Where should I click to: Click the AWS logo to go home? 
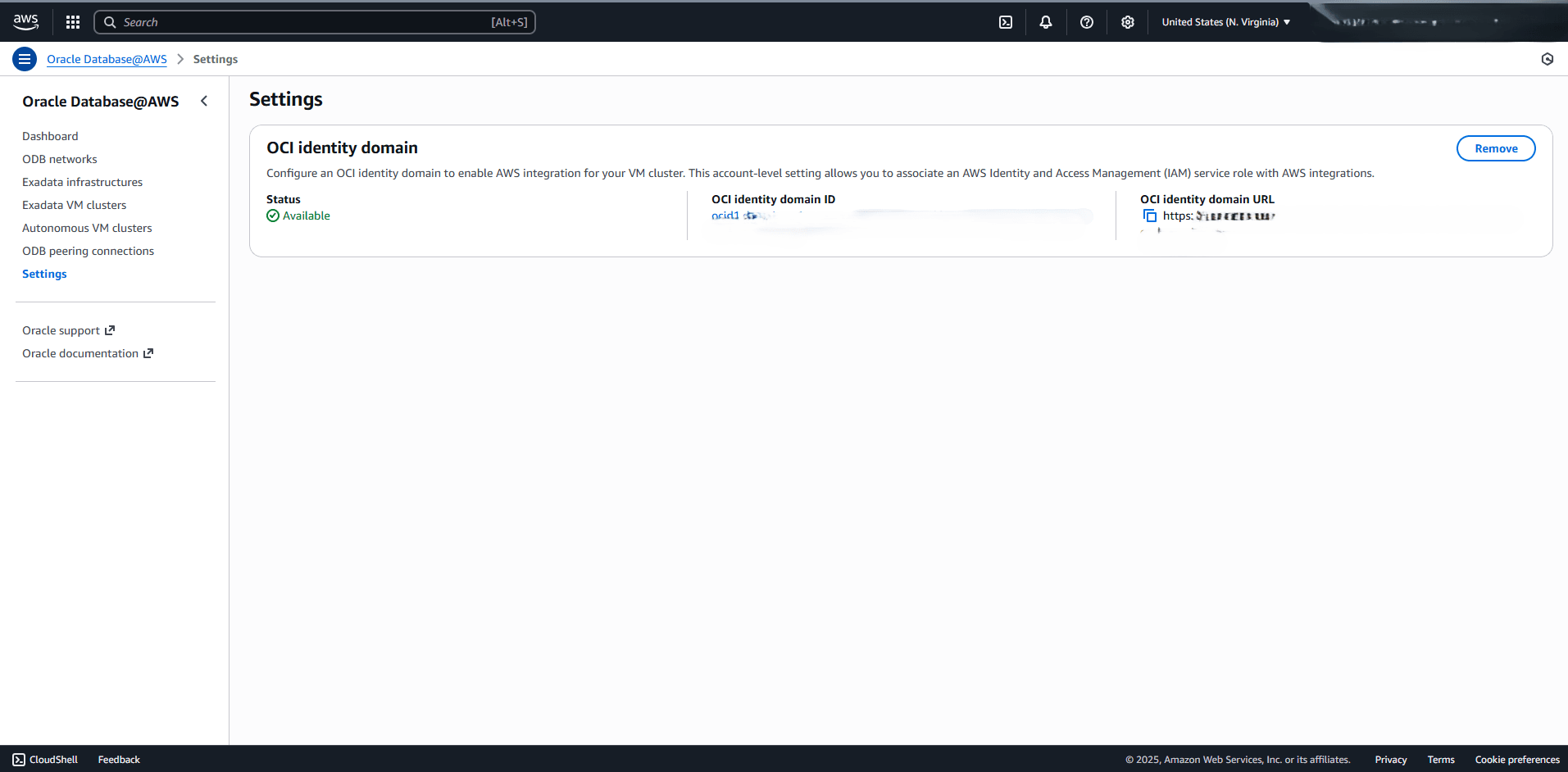point(25,22)
